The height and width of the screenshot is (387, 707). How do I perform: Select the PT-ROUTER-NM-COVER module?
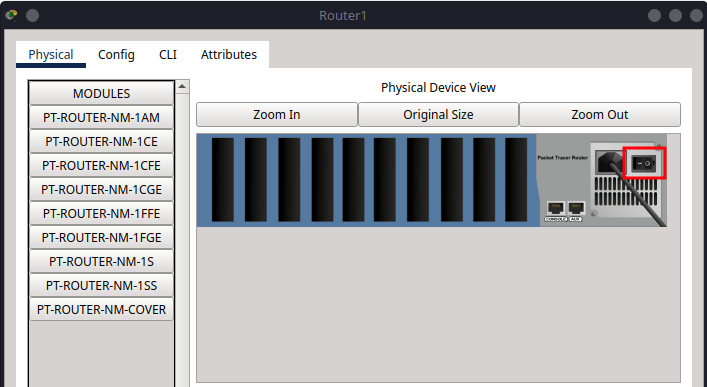(x=101, y=309)
